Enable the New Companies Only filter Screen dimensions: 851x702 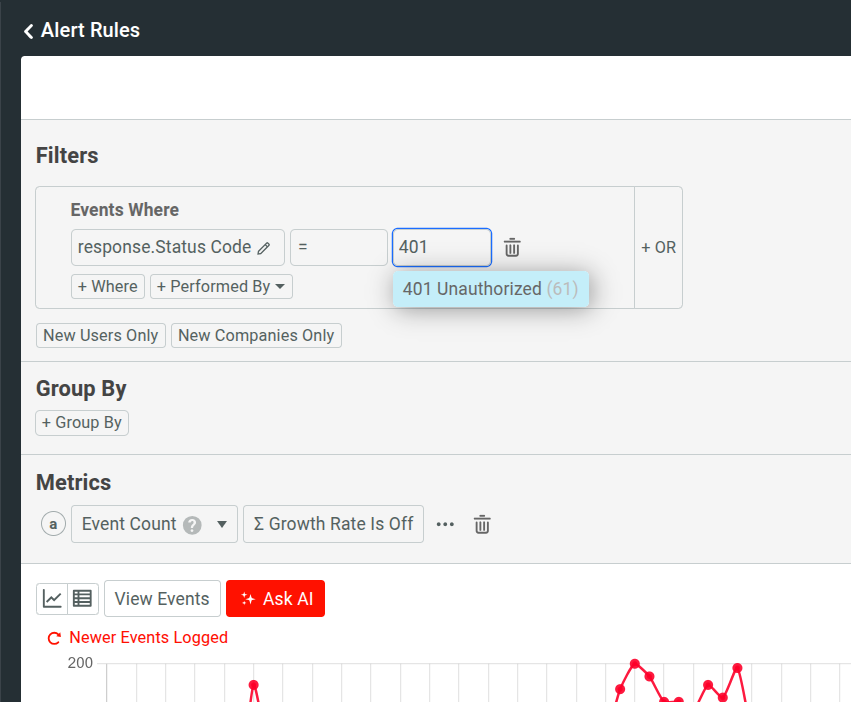256,335
